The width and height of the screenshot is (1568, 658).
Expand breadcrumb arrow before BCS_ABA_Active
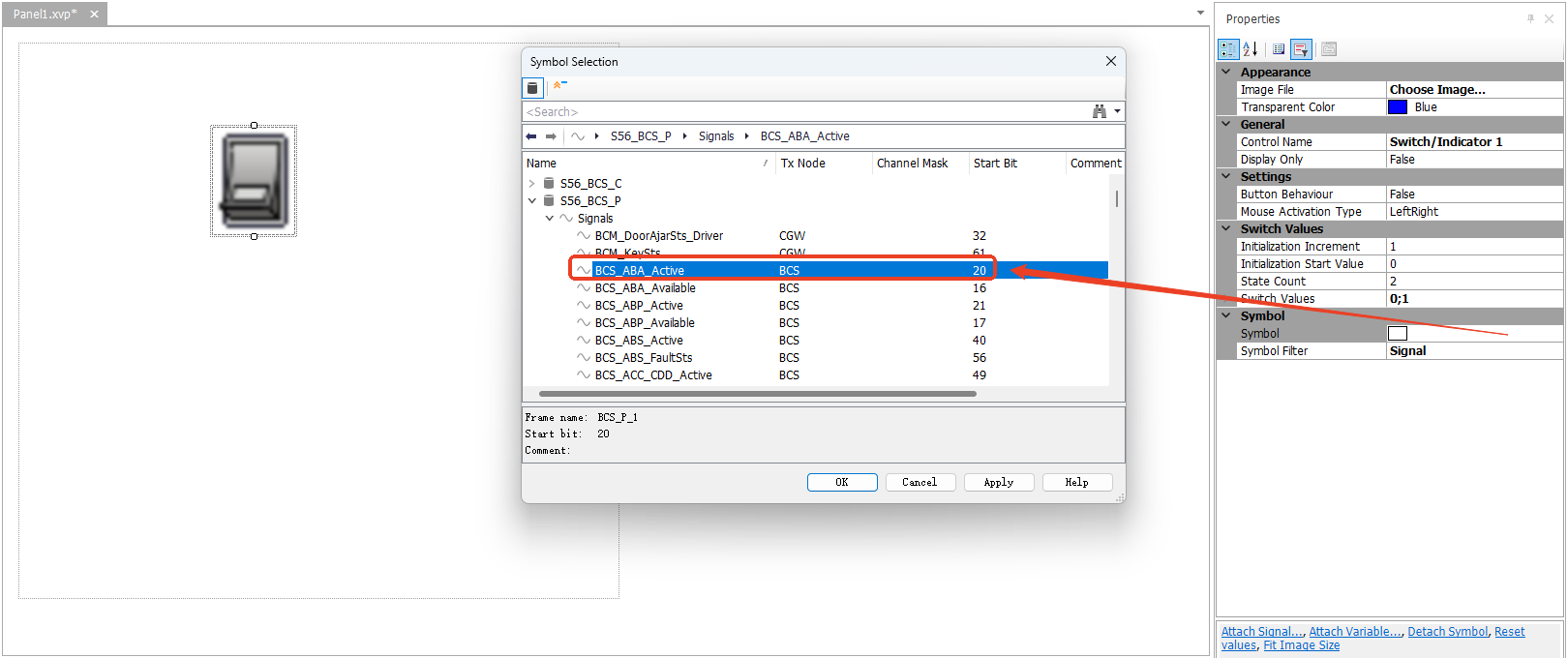coord(747,136)
